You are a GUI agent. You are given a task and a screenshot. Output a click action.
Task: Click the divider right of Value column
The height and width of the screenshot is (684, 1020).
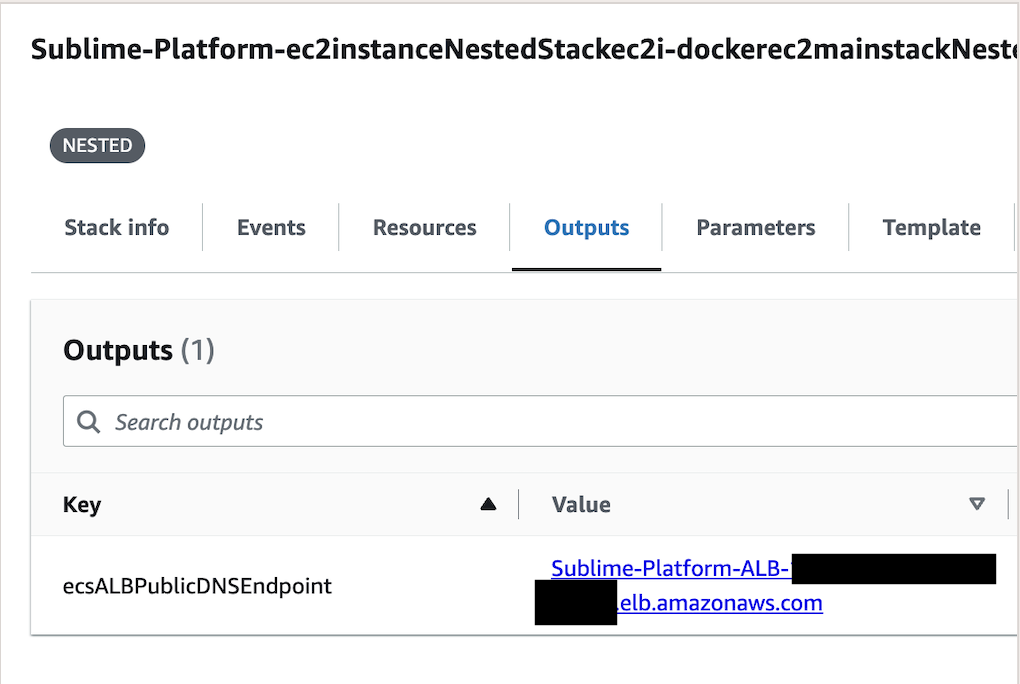click(1008, 505)
